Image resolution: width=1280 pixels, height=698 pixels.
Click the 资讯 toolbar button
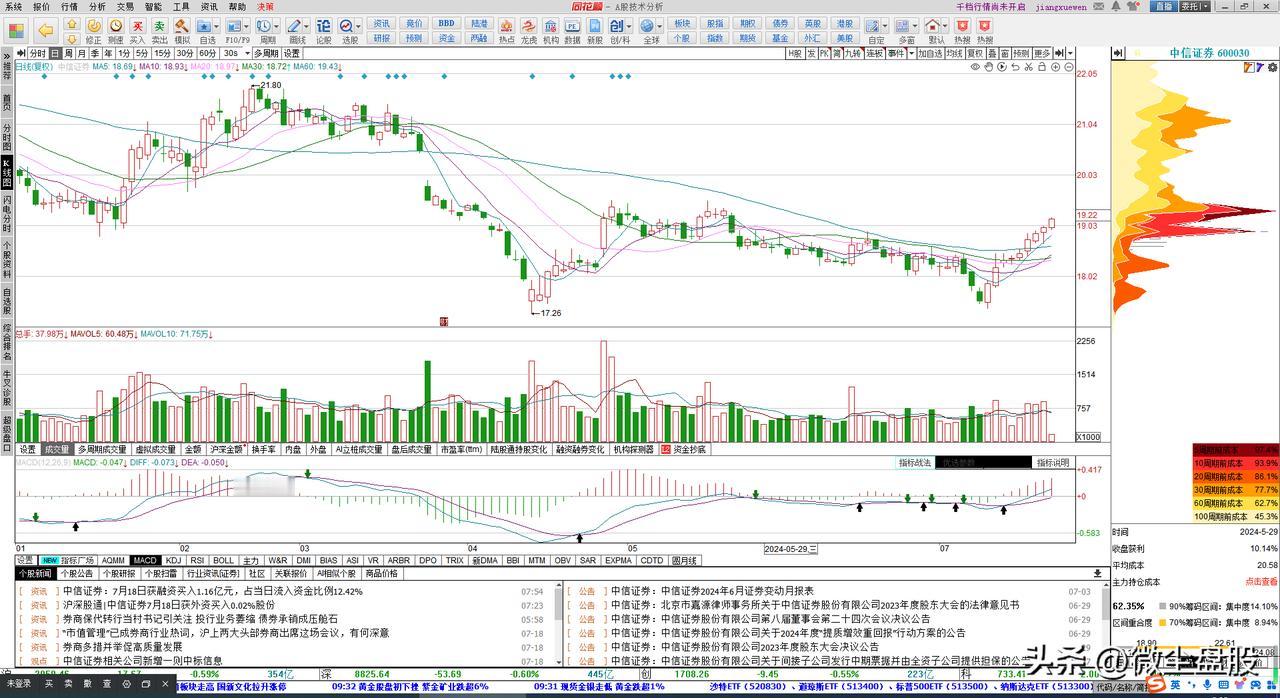pyautogui.click(x=382, y=24)
